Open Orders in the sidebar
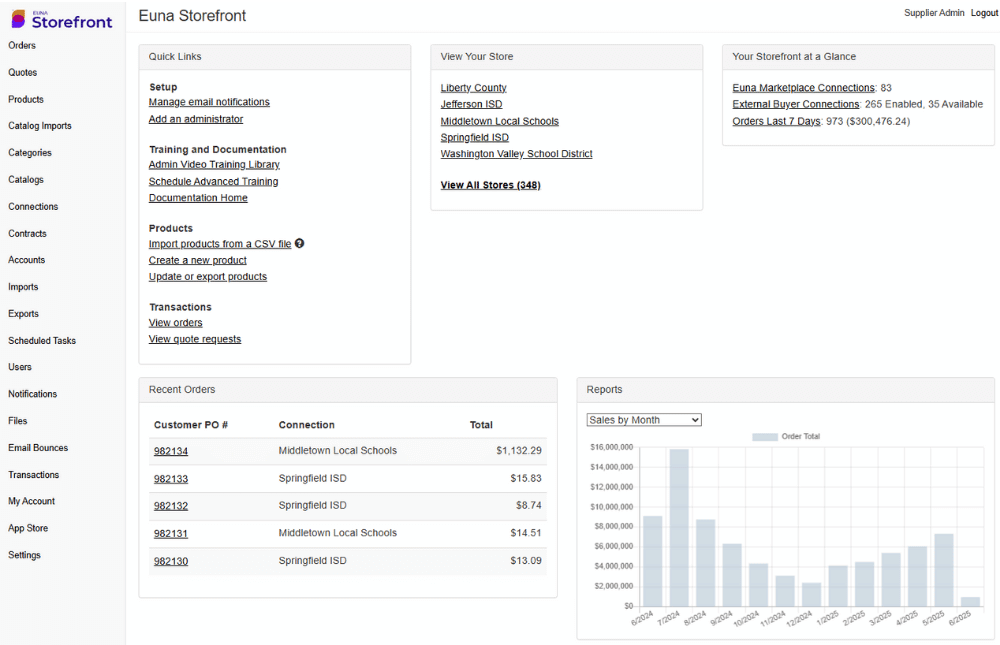This screenshot has width=1000, height=645. coord(22,45)
